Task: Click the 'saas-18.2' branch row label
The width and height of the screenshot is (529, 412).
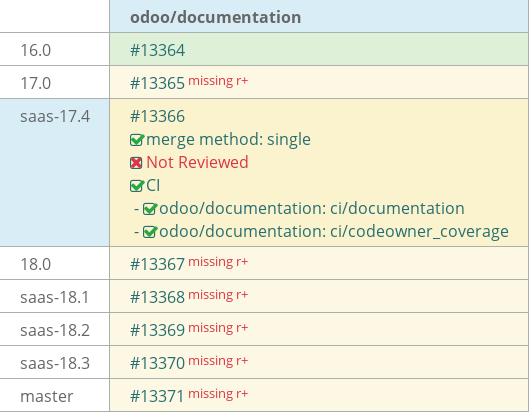Action: (55, 331)
